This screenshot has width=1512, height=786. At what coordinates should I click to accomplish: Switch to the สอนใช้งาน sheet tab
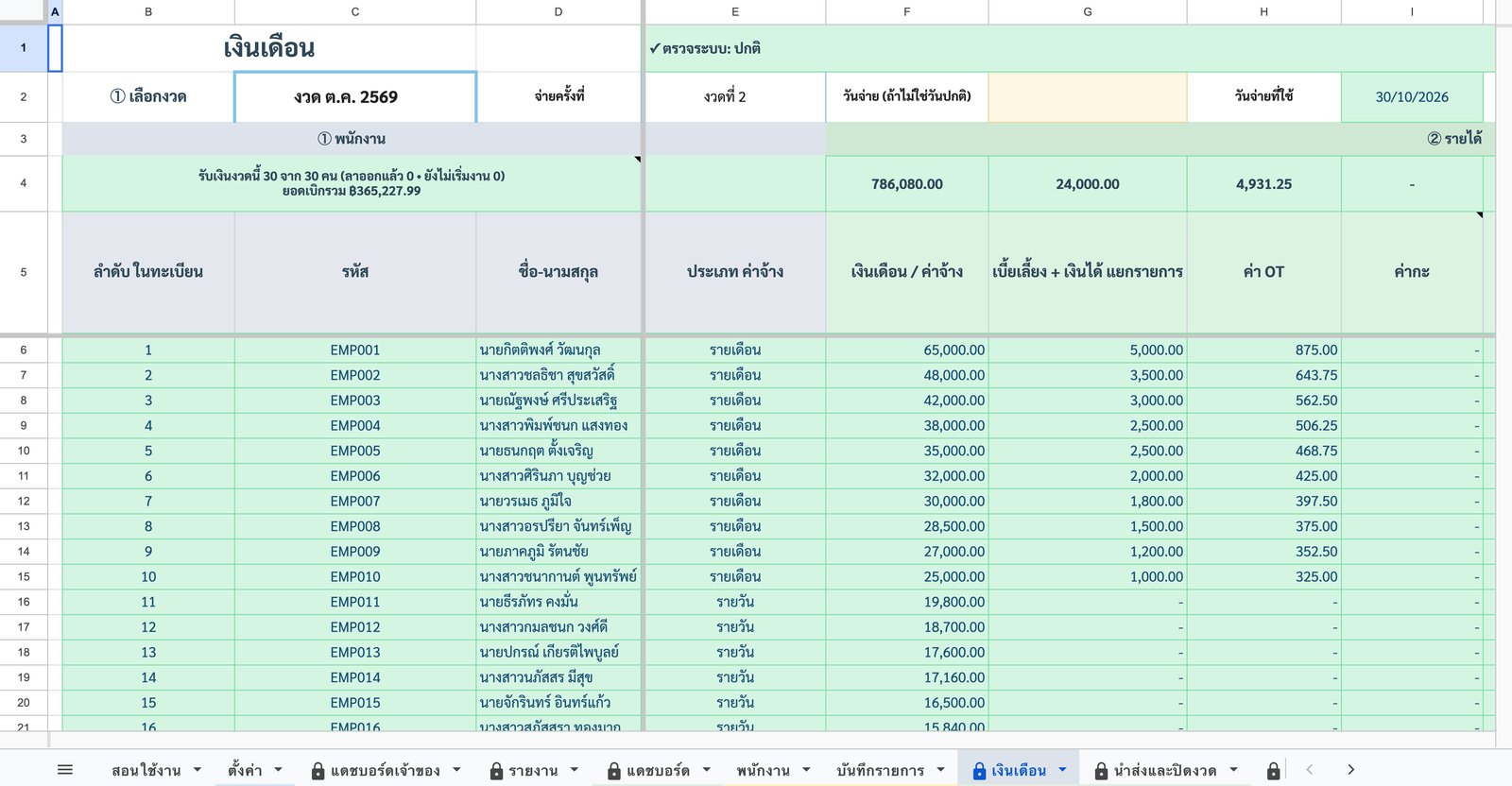146,771
